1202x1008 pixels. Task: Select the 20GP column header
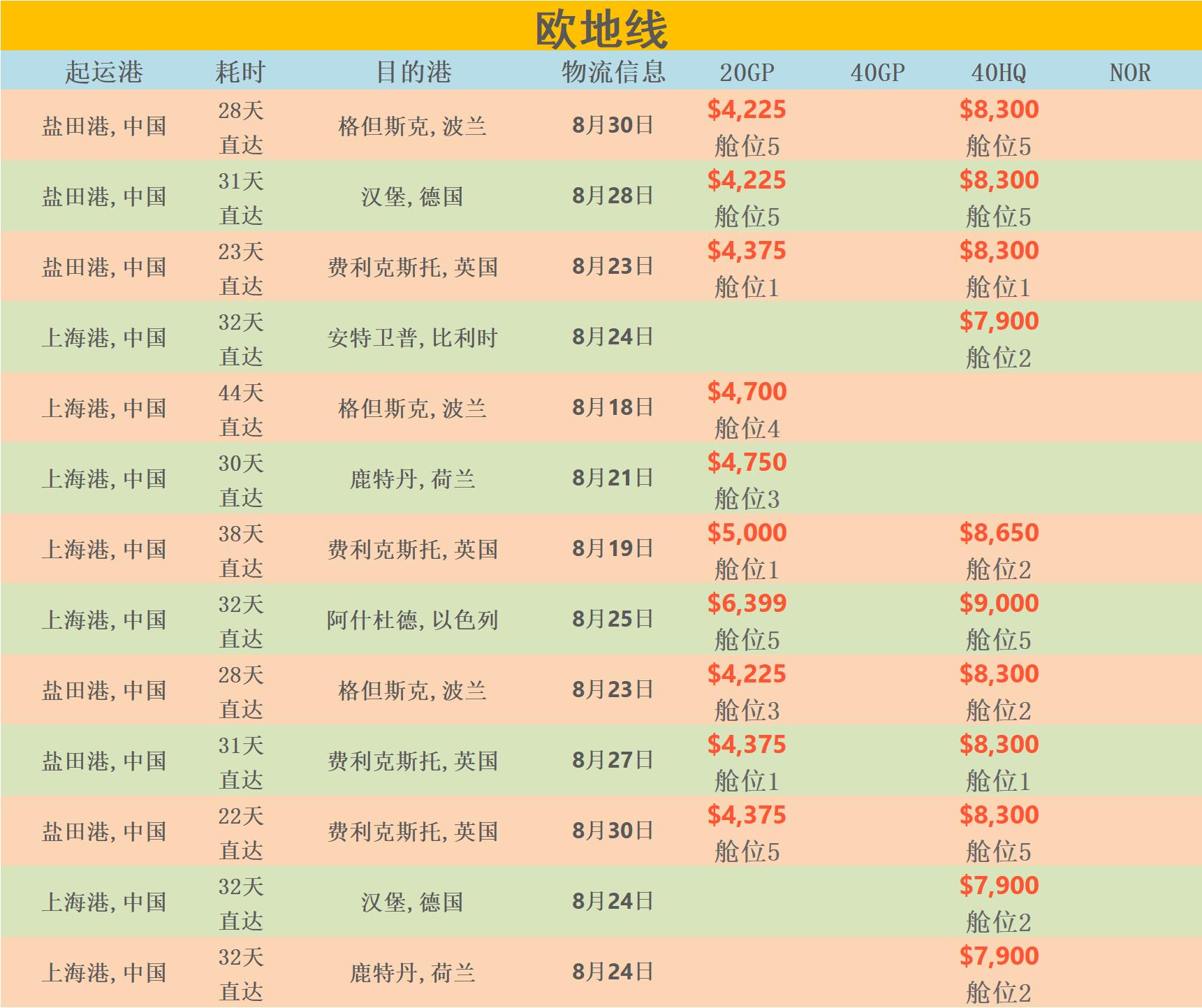click(x=747, y=73)
